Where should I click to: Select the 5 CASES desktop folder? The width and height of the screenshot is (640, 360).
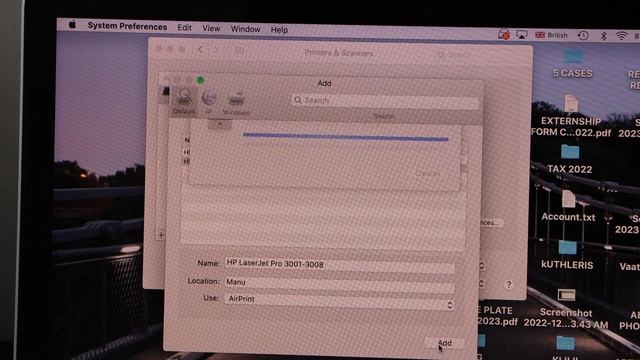(x=572, y=64)
